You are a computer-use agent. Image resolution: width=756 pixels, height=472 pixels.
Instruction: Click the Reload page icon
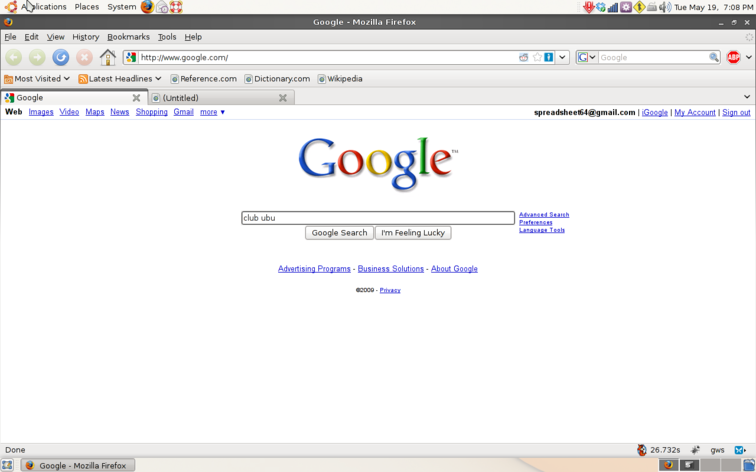(61, 58)
